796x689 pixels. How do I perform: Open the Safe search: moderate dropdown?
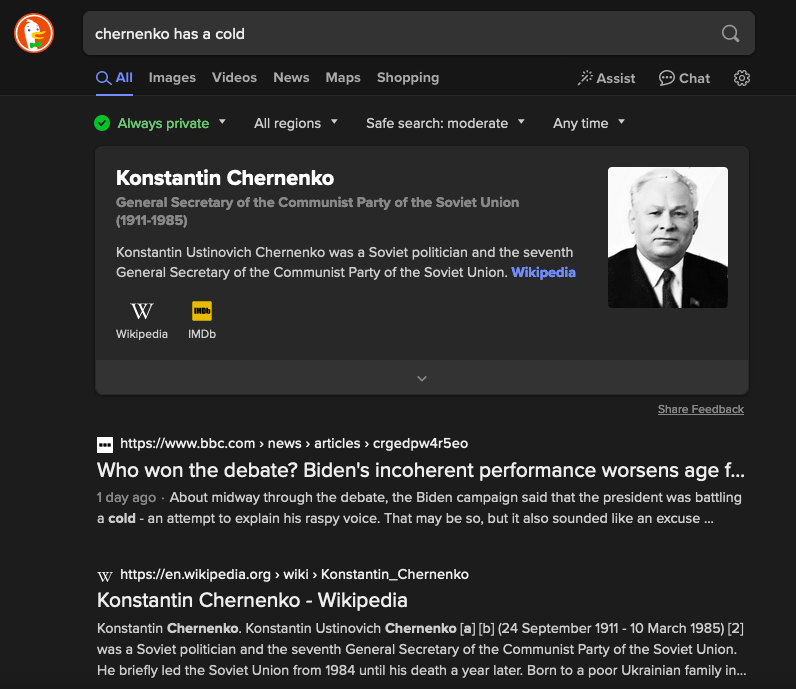445,123
